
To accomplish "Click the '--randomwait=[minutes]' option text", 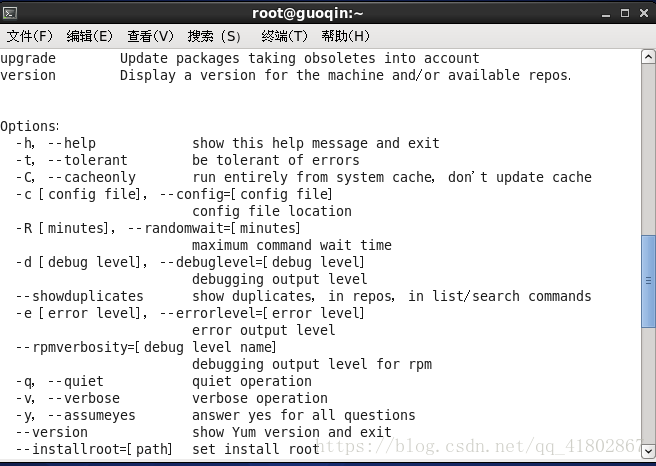I will click(214, 228).
